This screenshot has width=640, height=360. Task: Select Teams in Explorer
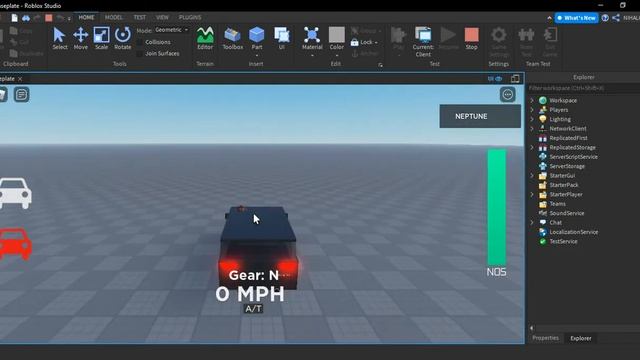click(x=557, y=204)
